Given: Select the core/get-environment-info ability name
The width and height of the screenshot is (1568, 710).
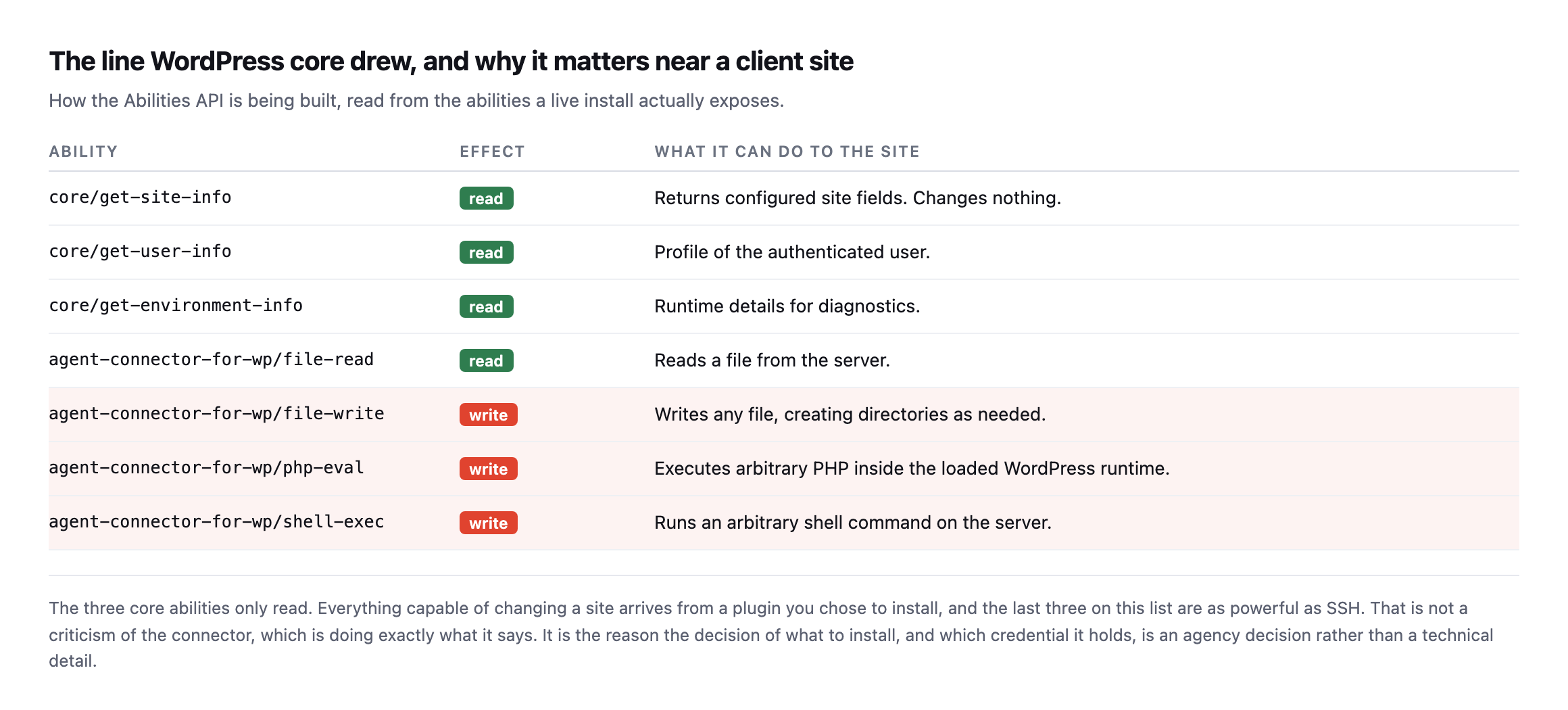Looking at the screenshot, I should pos(176,306).
